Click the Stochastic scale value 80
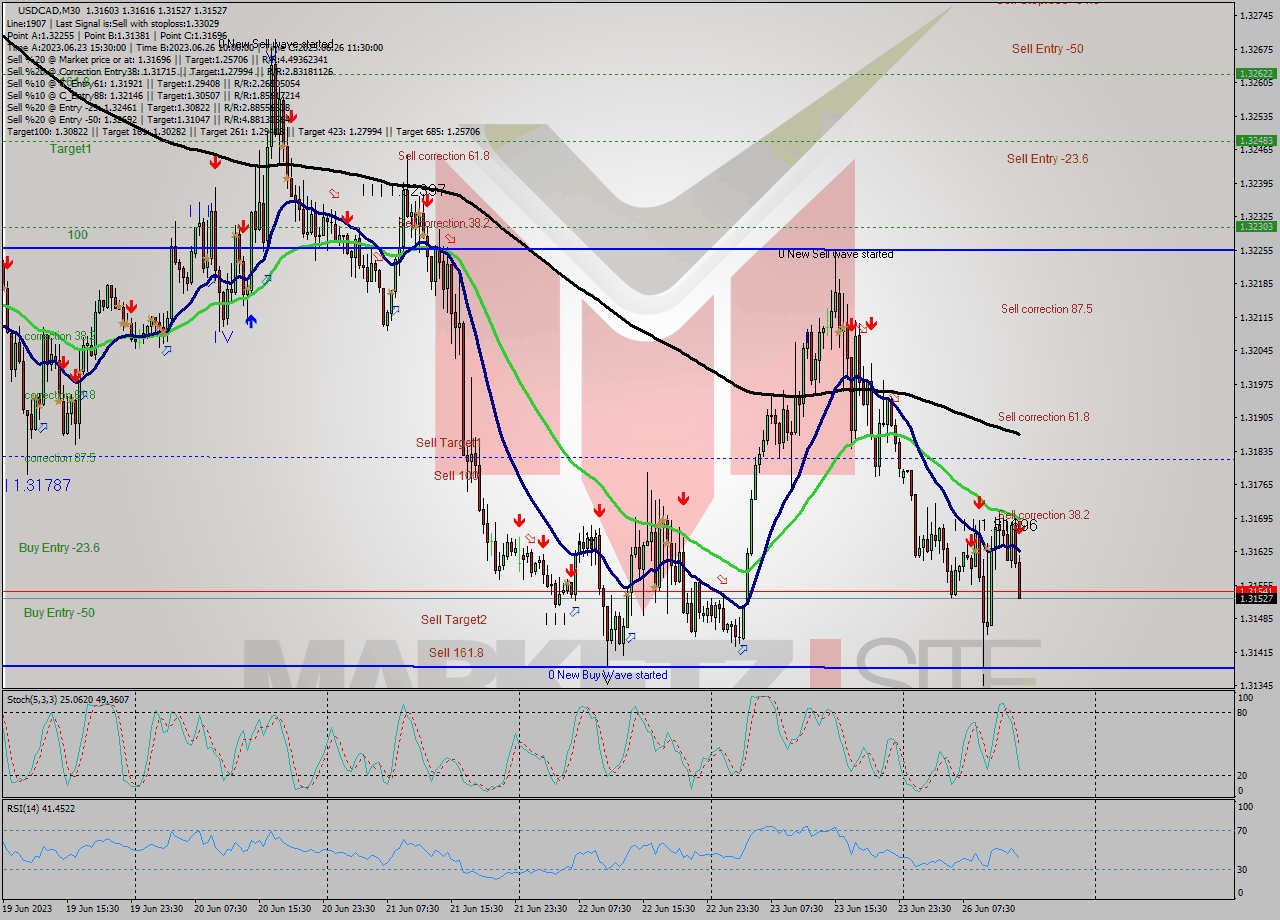Screen dimensions: 1280x920 tap(1243, 713)
